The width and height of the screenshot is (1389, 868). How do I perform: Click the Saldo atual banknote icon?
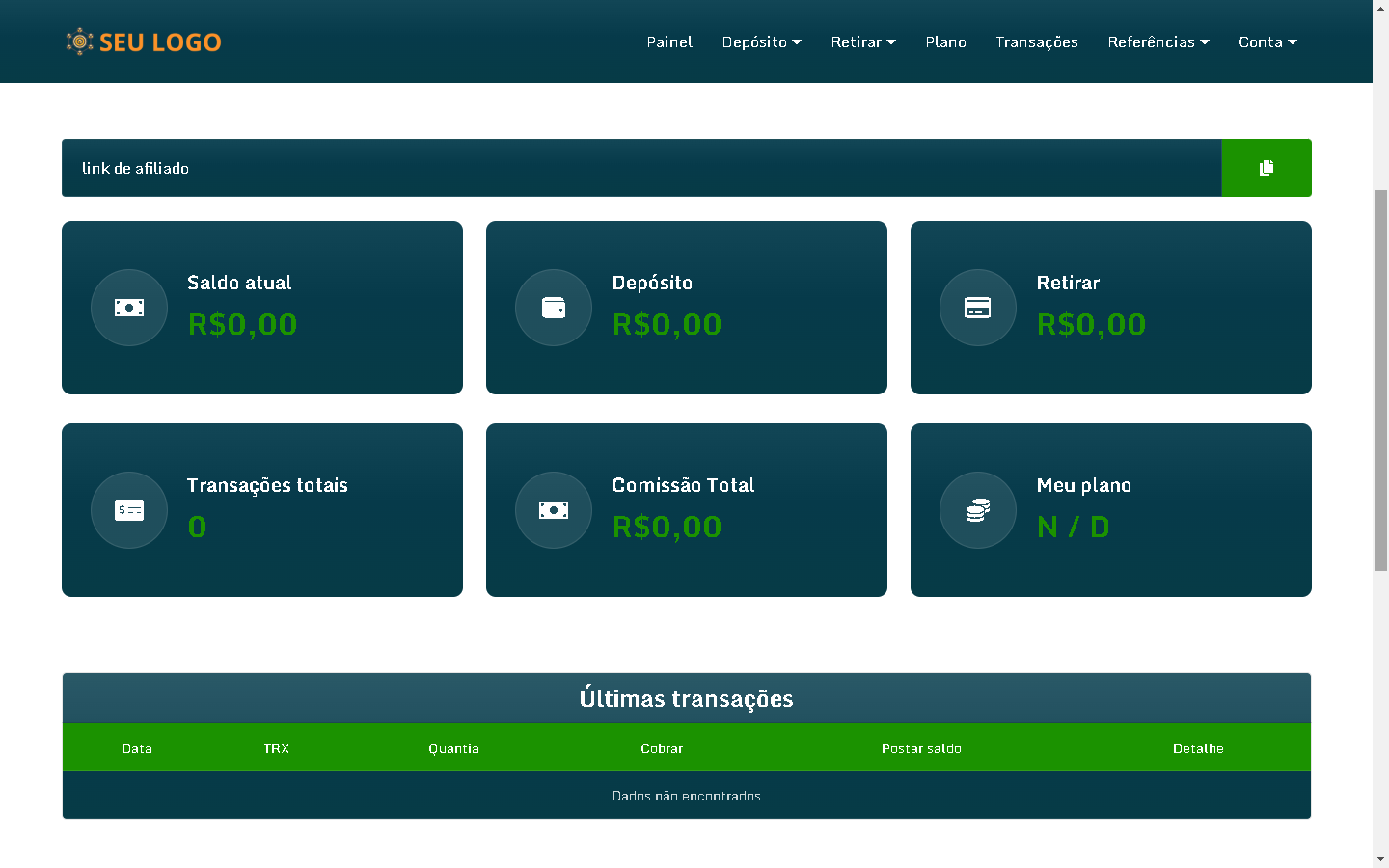pos(129,308)
